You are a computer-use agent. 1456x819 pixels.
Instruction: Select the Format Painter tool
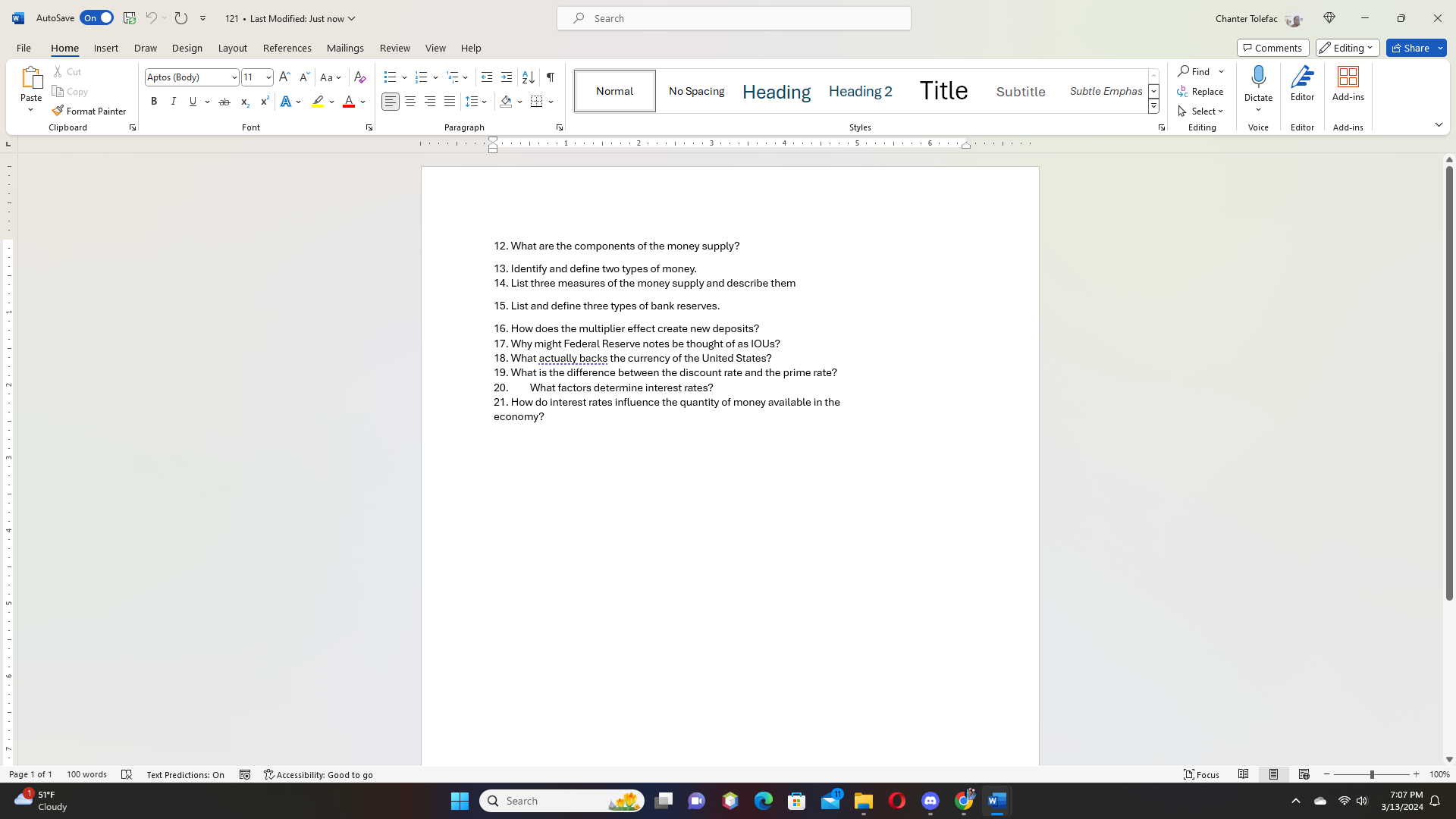(x=89, y=111)
